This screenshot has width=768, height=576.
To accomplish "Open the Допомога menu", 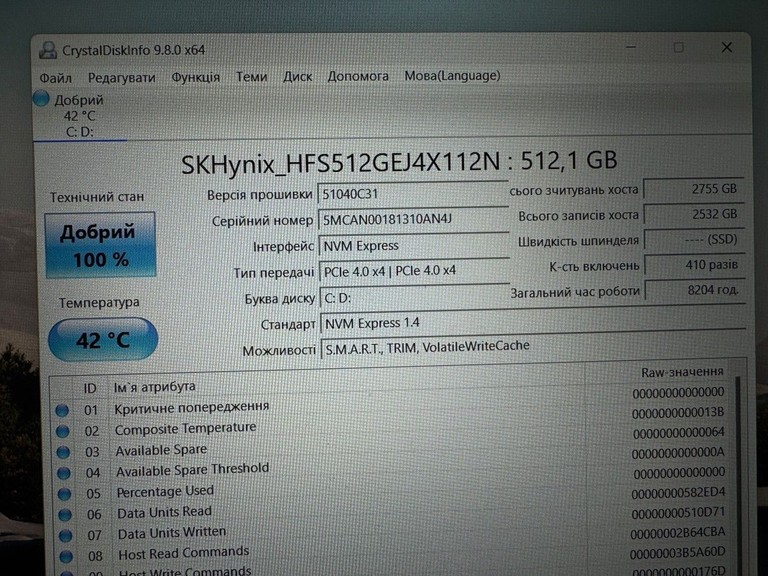I will pos(358,76).
